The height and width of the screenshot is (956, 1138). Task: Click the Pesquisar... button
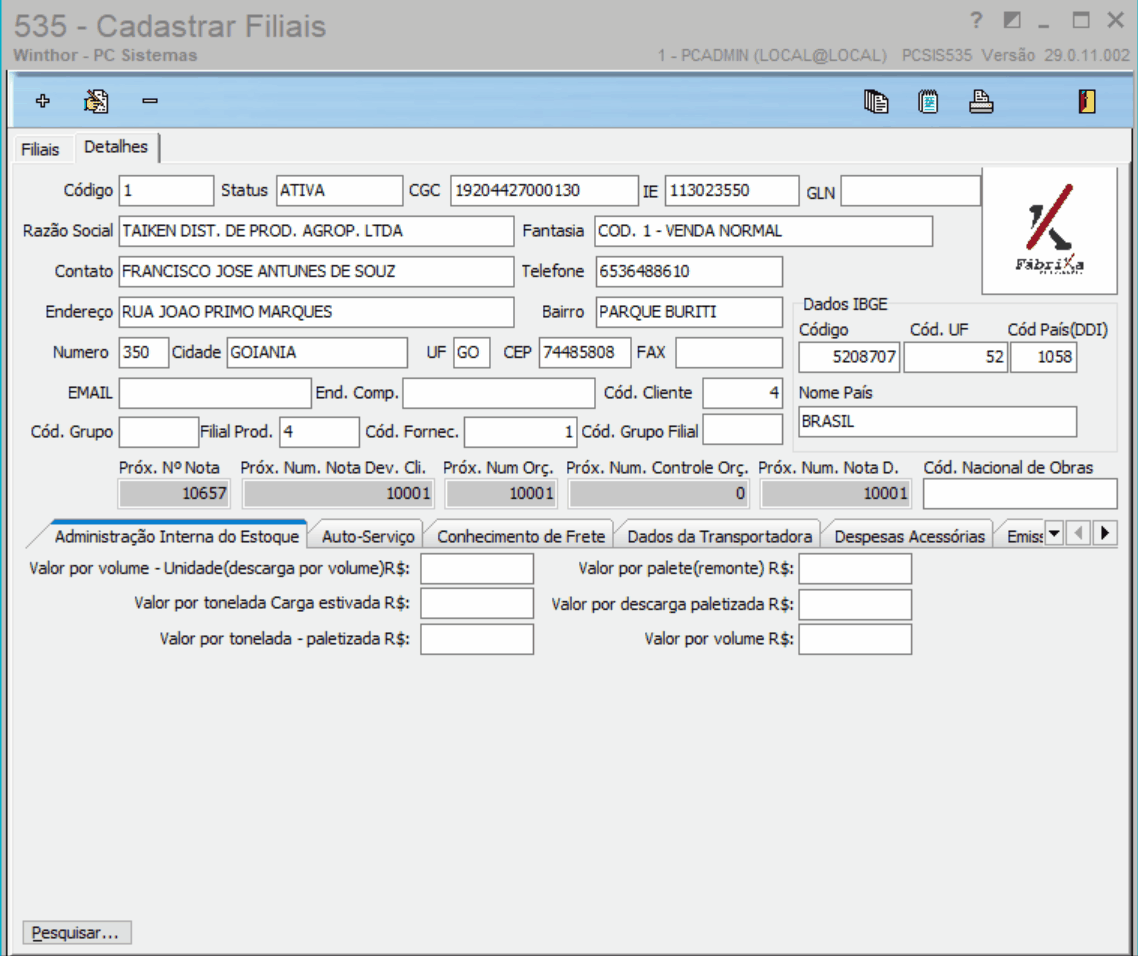(77, 933)
